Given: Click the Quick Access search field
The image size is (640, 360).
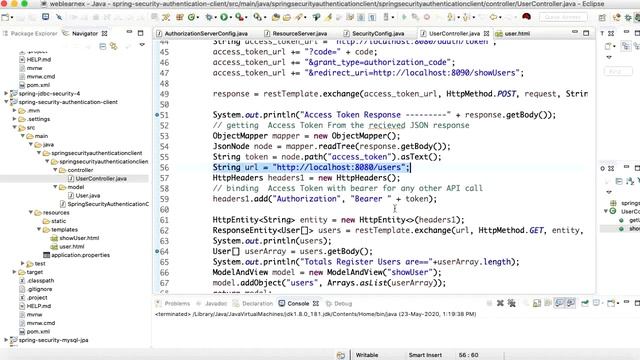Looking at the screenshot, I should pyautogui.click(x=563, y=17).
